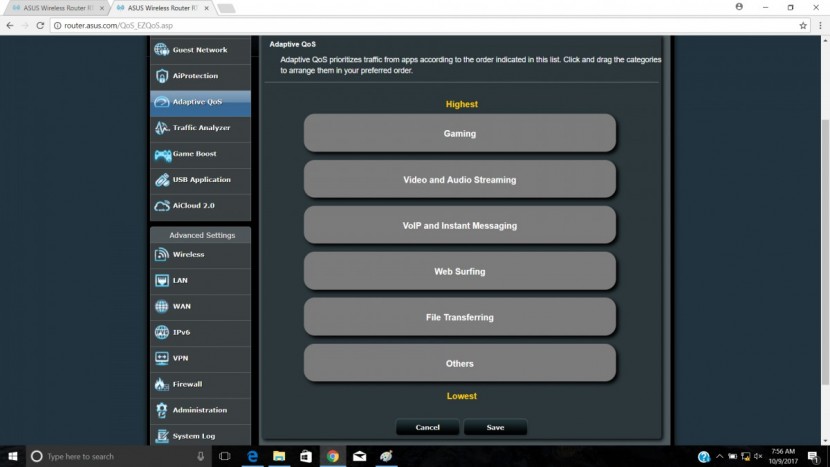Open the VPN settings icon

pos(162,358)
